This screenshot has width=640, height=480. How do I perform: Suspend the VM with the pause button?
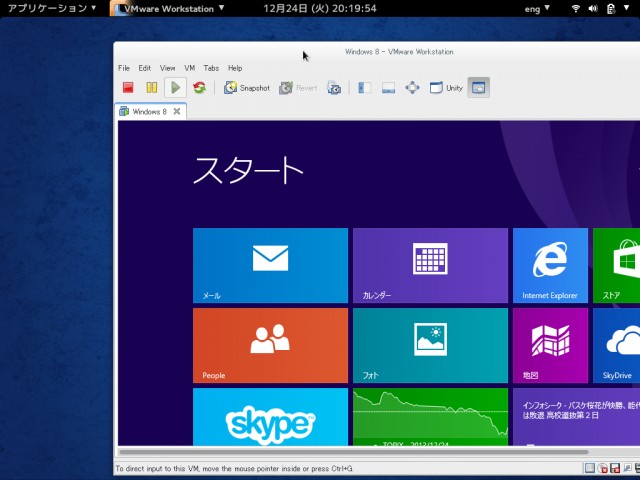[x=152, y=88]
